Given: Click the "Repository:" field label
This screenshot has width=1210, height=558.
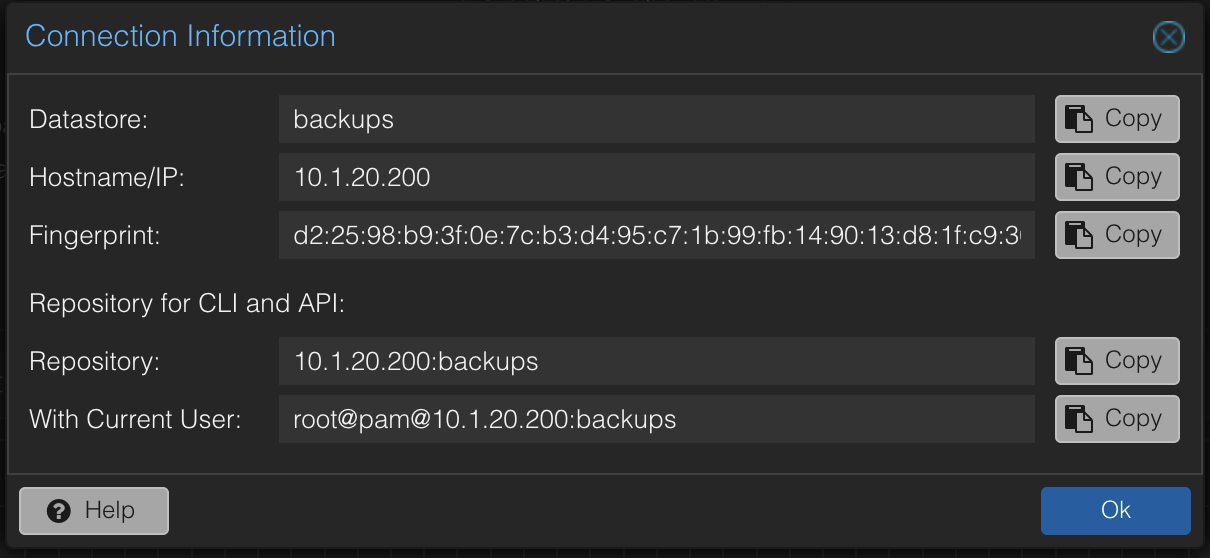Looking at the screenshot, I should (94, 362).
